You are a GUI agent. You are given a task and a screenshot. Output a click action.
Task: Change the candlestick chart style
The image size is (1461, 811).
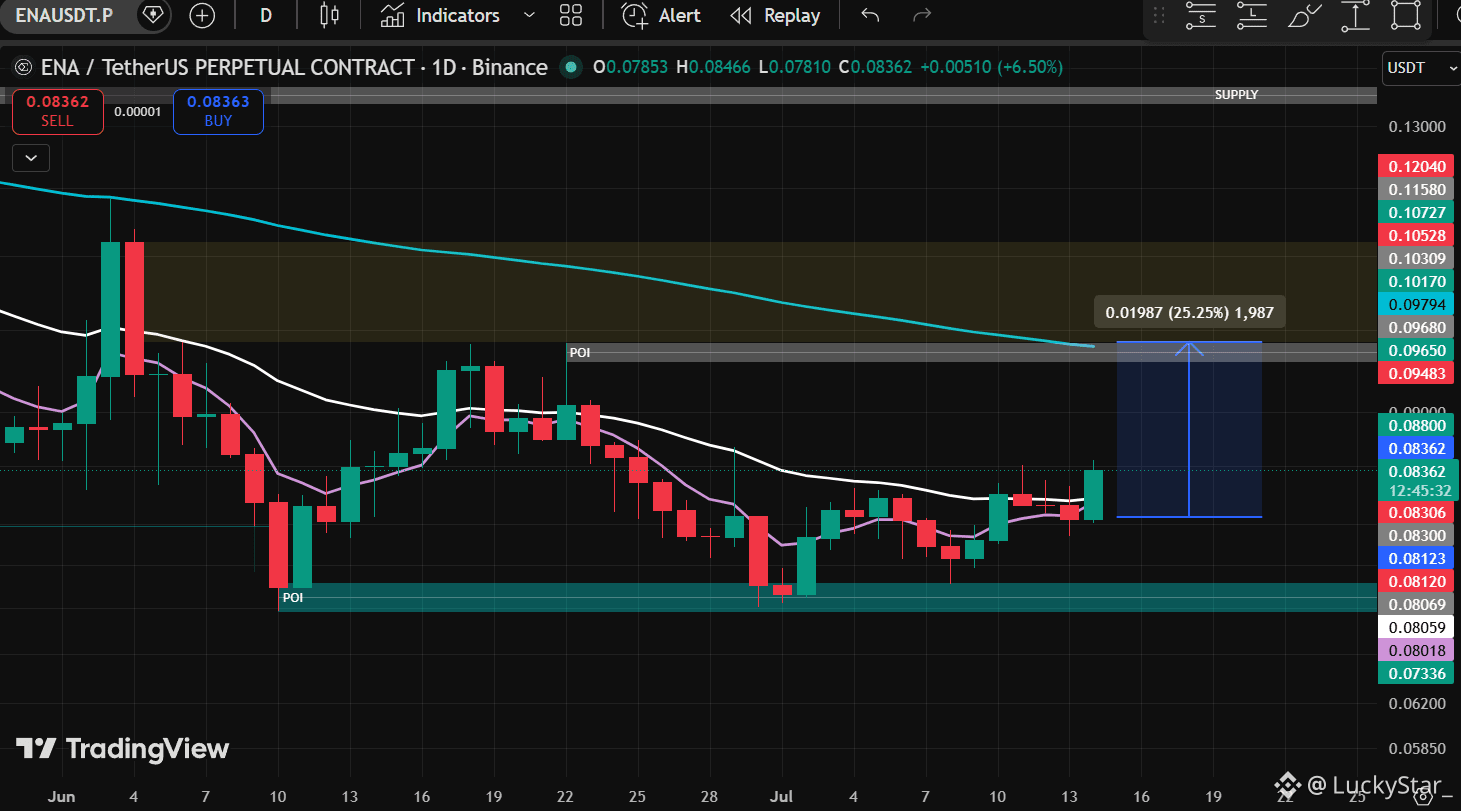coord(330,15)
